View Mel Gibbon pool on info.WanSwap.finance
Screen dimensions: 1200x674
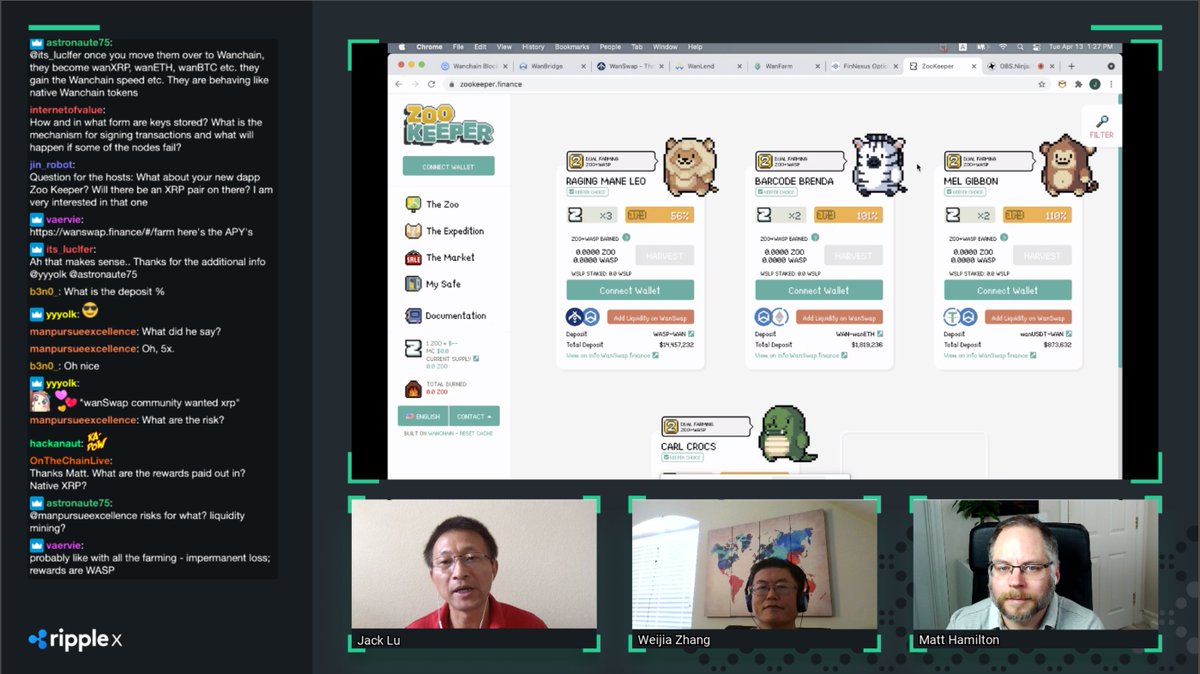(990, 355)
